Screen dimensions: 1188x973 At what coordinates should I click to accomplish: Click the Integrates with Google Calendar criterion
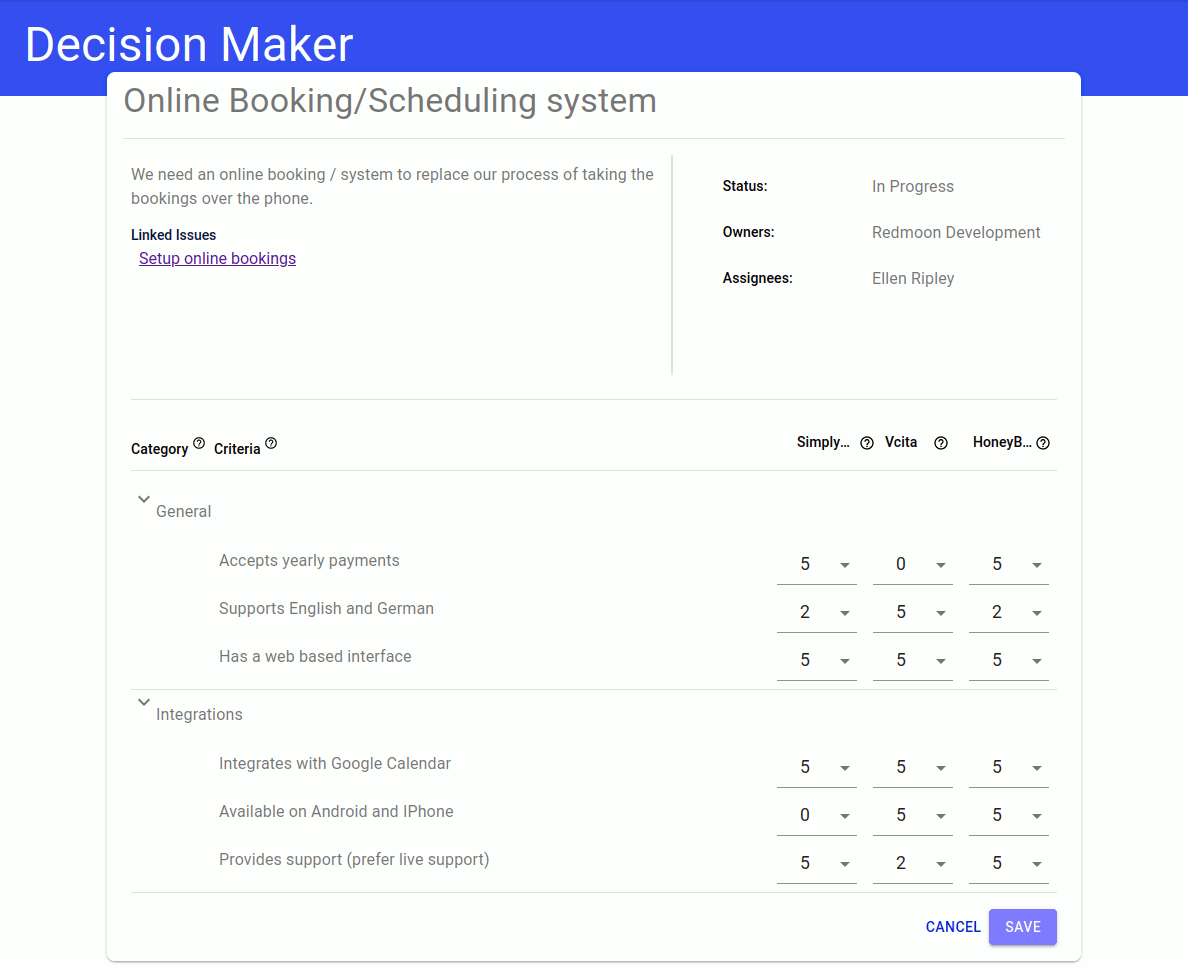pos(335,763)
